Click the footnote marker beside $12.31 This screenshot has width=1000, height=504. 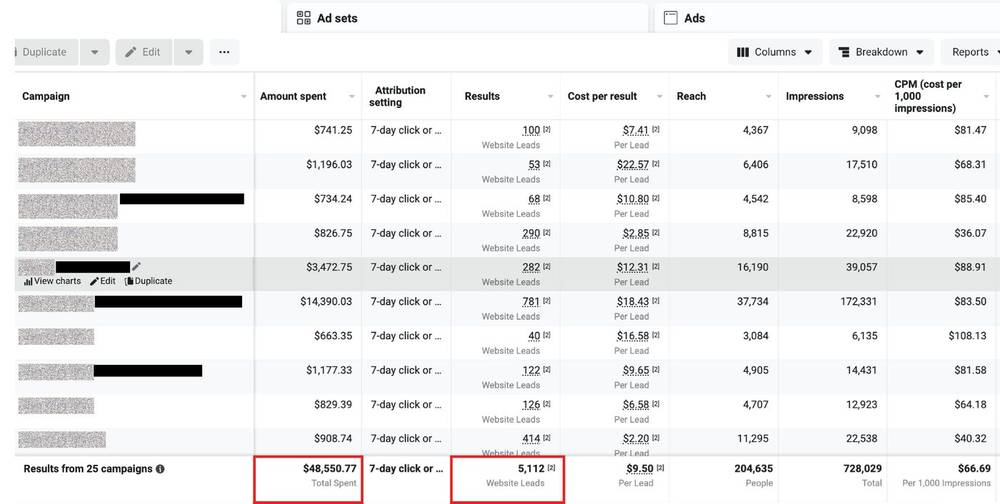click(x=656, y=266)
